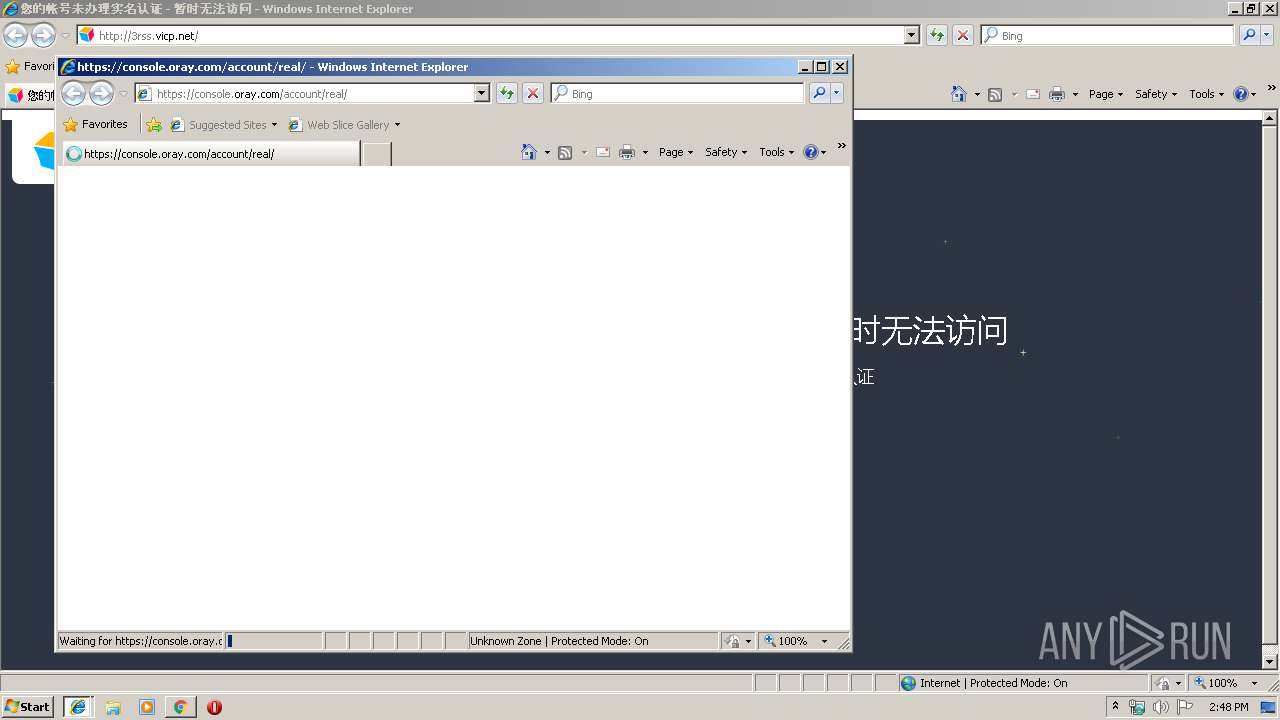Open the Tools menu in the background IE window
This screenshot has height=720, width=1280.
1206,94
